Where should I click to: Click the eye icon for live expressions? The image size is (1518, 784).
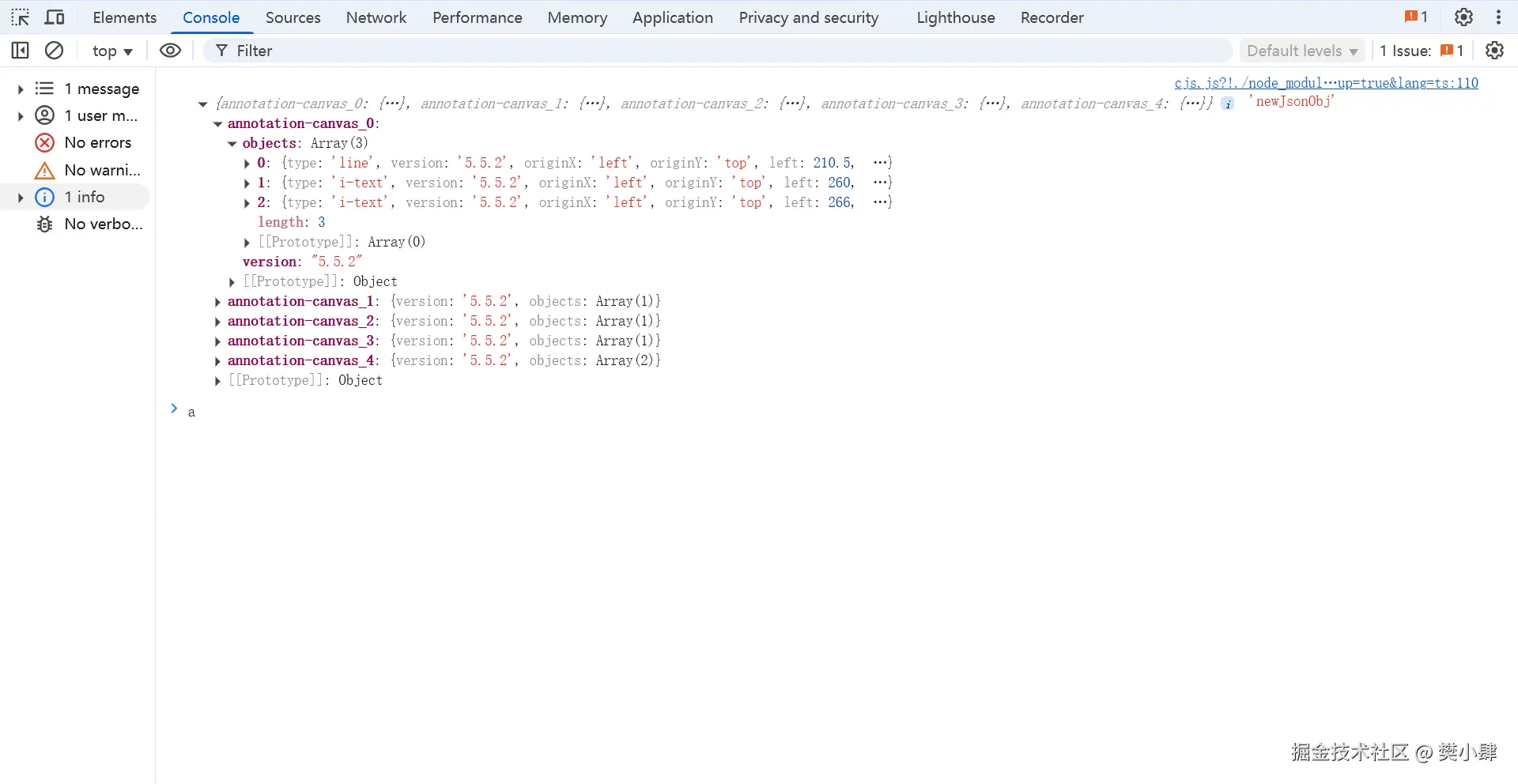click(x=170, y=51)
